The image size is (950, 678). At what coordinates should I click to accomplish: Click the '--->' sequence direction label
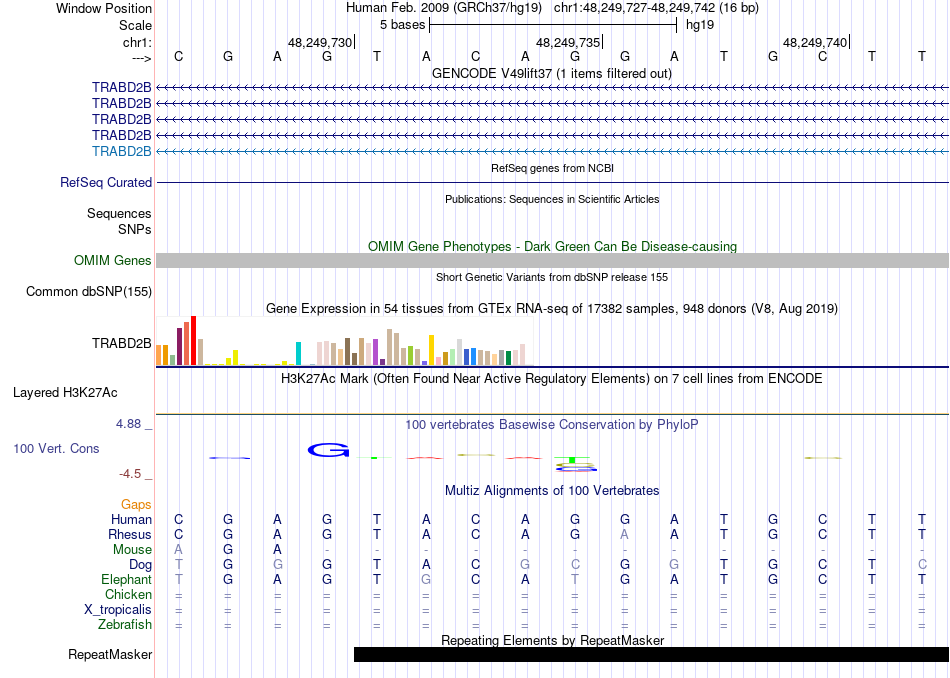pyautogui.click(x=142, y=58)
